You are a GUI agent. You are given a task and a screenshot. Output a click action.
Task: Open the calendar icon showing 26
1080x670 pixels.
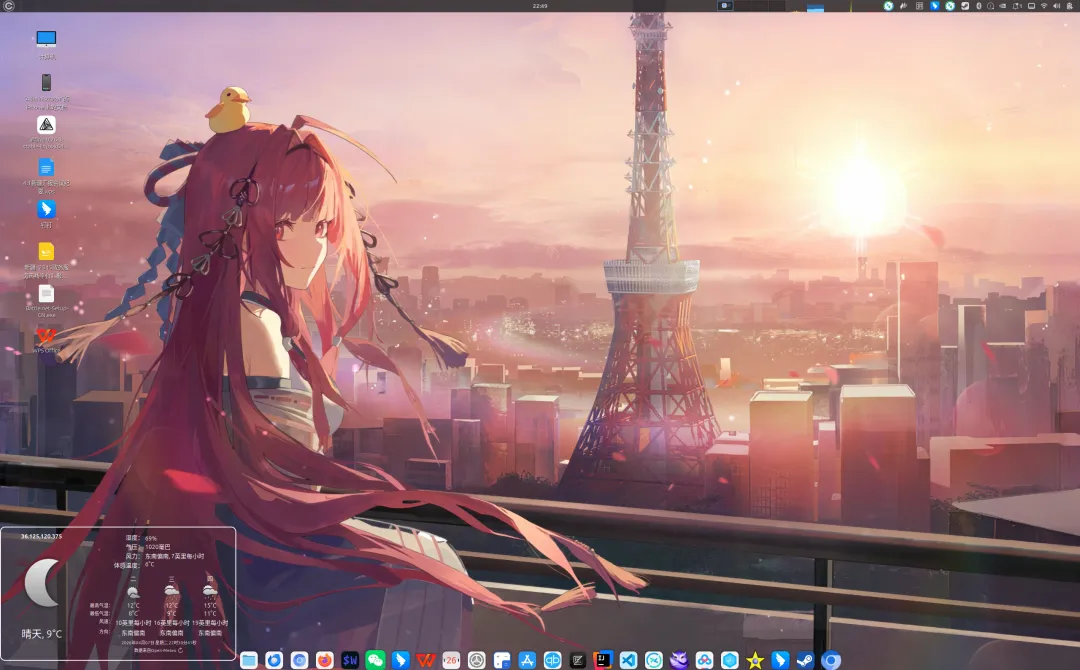pyautogui.click(x=451, y=660)
